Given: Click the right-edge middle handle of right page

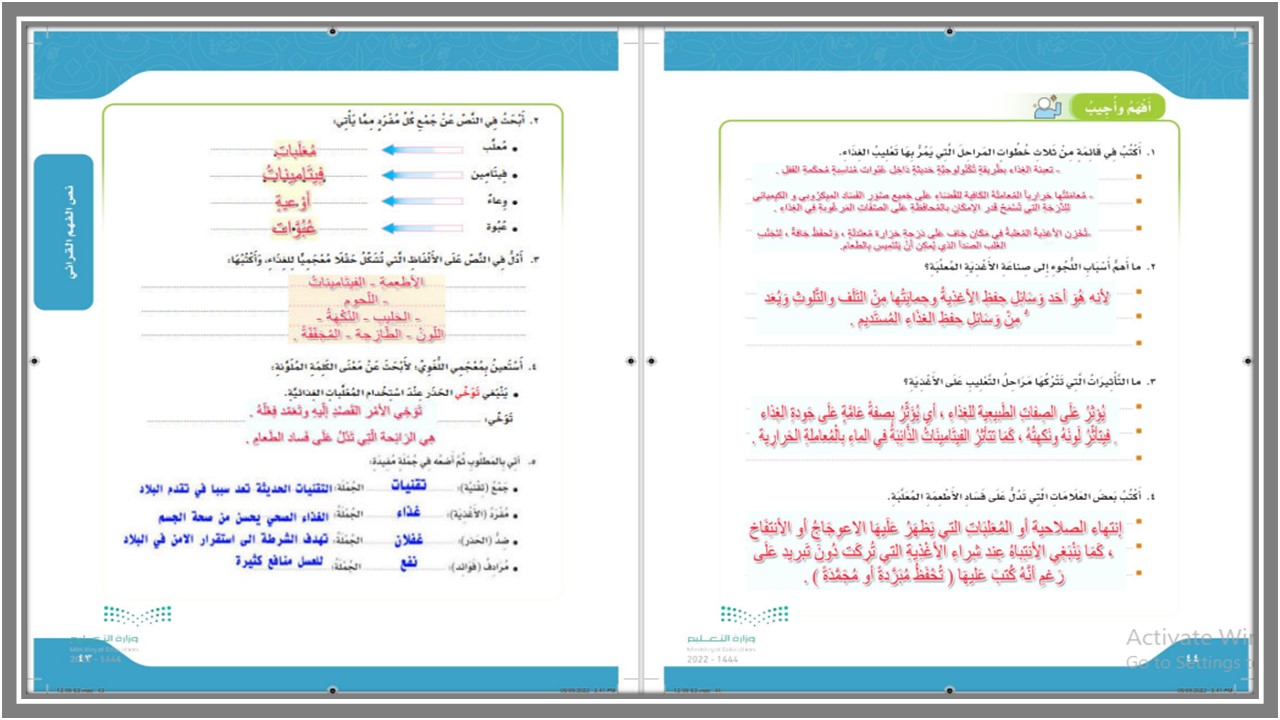Looking at the screenshot, I should pyautogui.click(x=1247, y=360).
